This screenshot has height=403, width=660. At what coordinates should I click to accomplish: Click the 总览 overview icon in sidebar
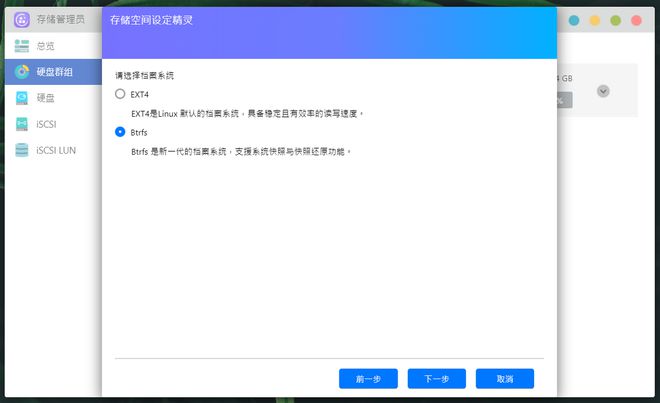click(x=21, y=46)
